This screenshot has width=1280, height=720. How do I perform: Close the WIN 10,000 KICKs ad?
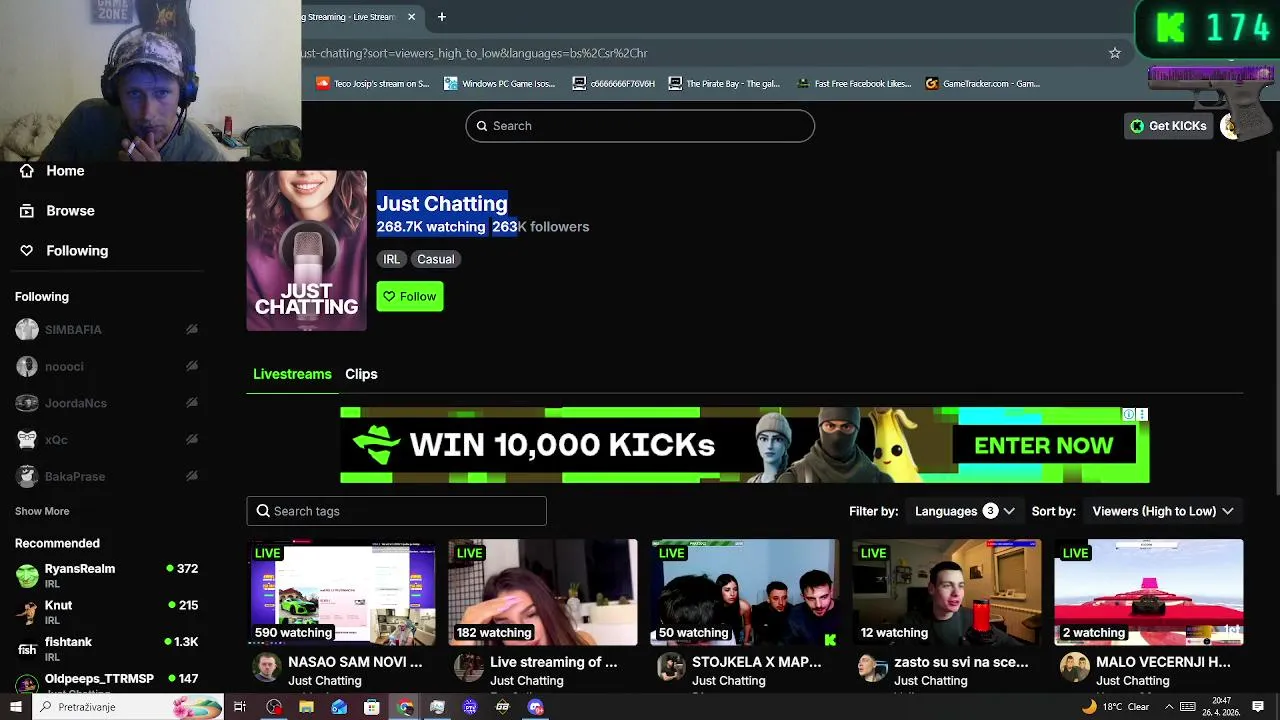click(1142, 414)
